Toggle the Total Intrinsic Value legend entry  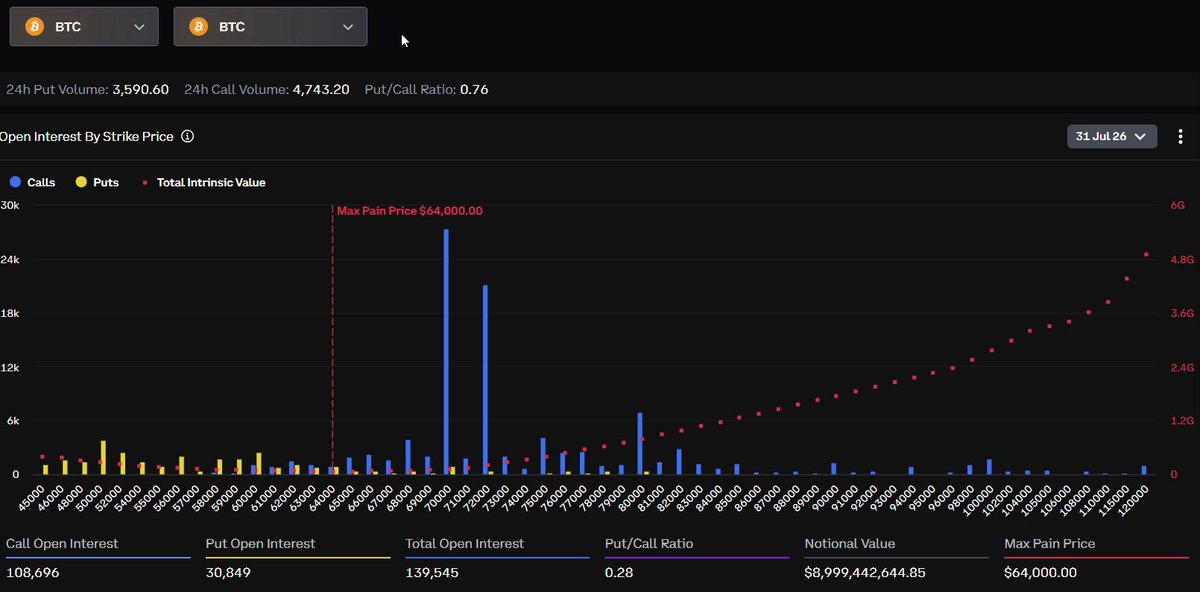click(204, 182)
